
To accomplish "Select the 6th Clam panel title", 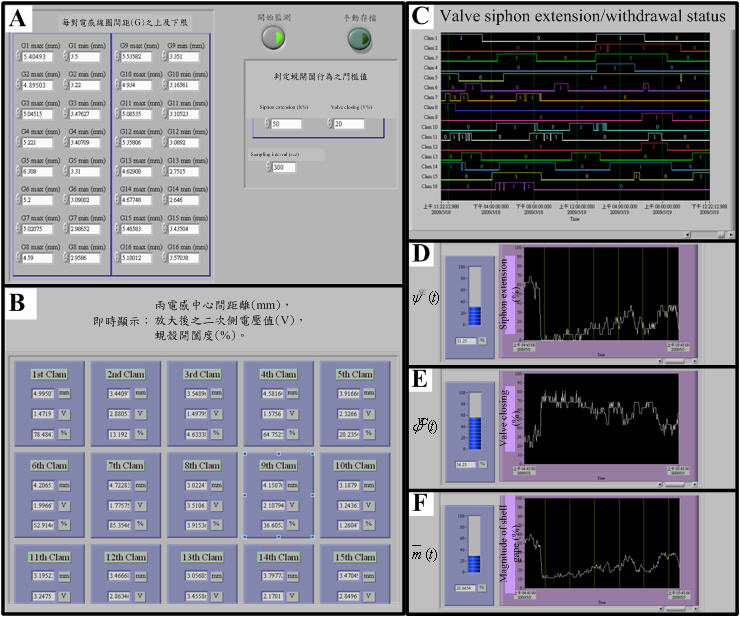I will point(50,466).
